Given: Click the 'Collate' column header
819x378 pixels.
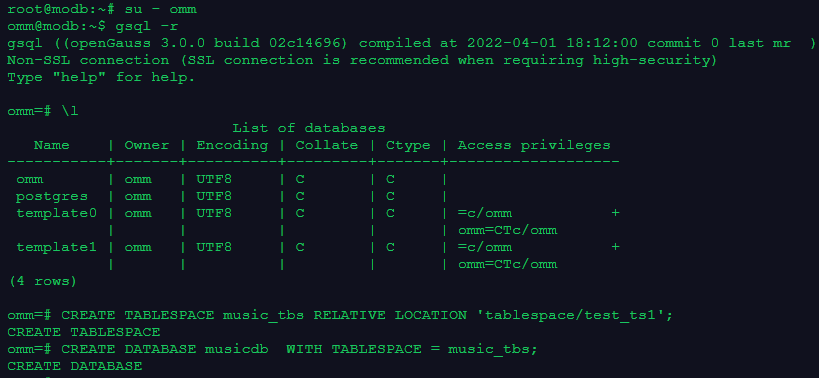Looking at the screenshot, I should 327,145.
